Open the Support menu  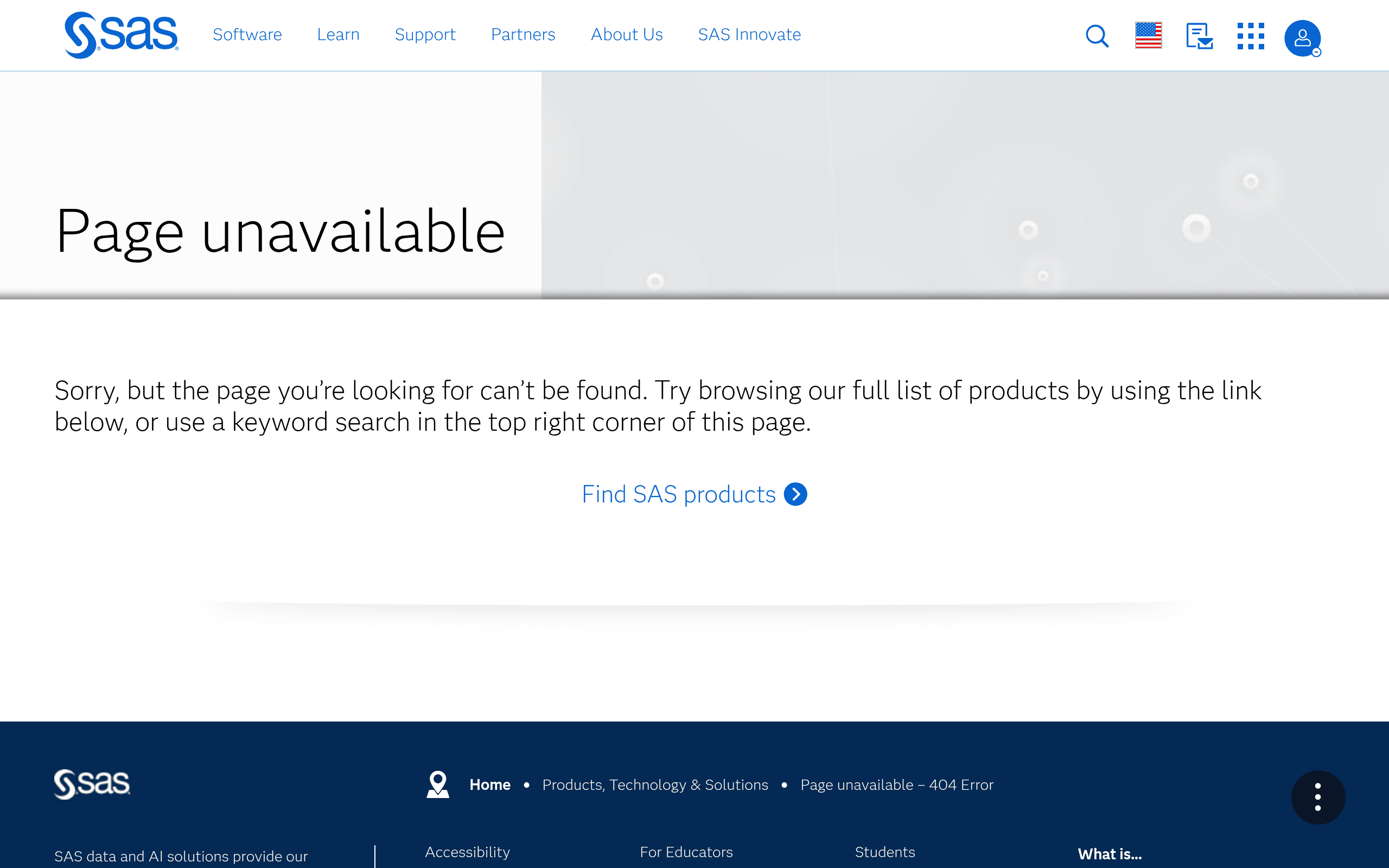425,34
